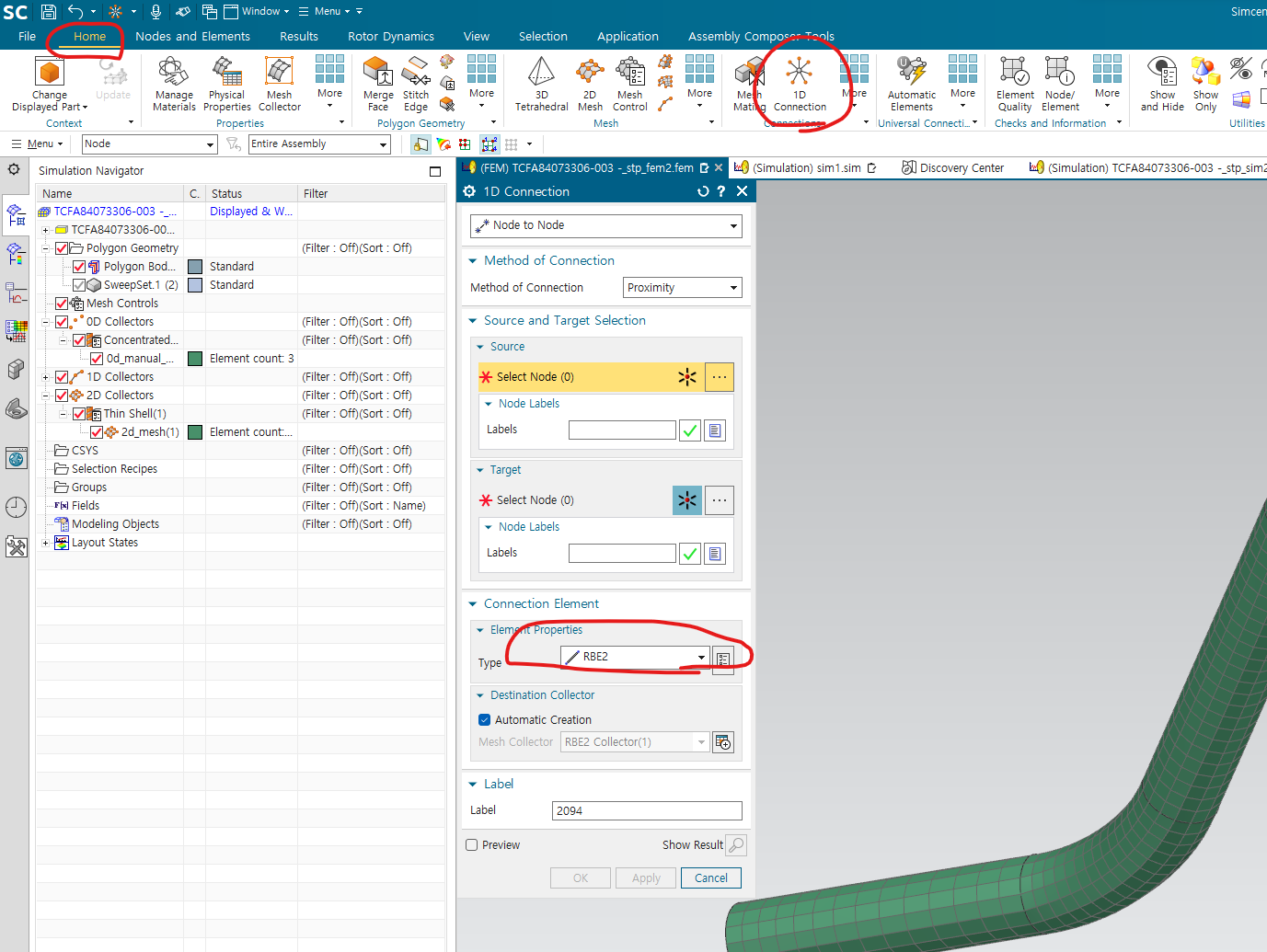Viewport: 1267px width, 952px height.
Task: Open the Window menu in title bar
Action: 257,12
